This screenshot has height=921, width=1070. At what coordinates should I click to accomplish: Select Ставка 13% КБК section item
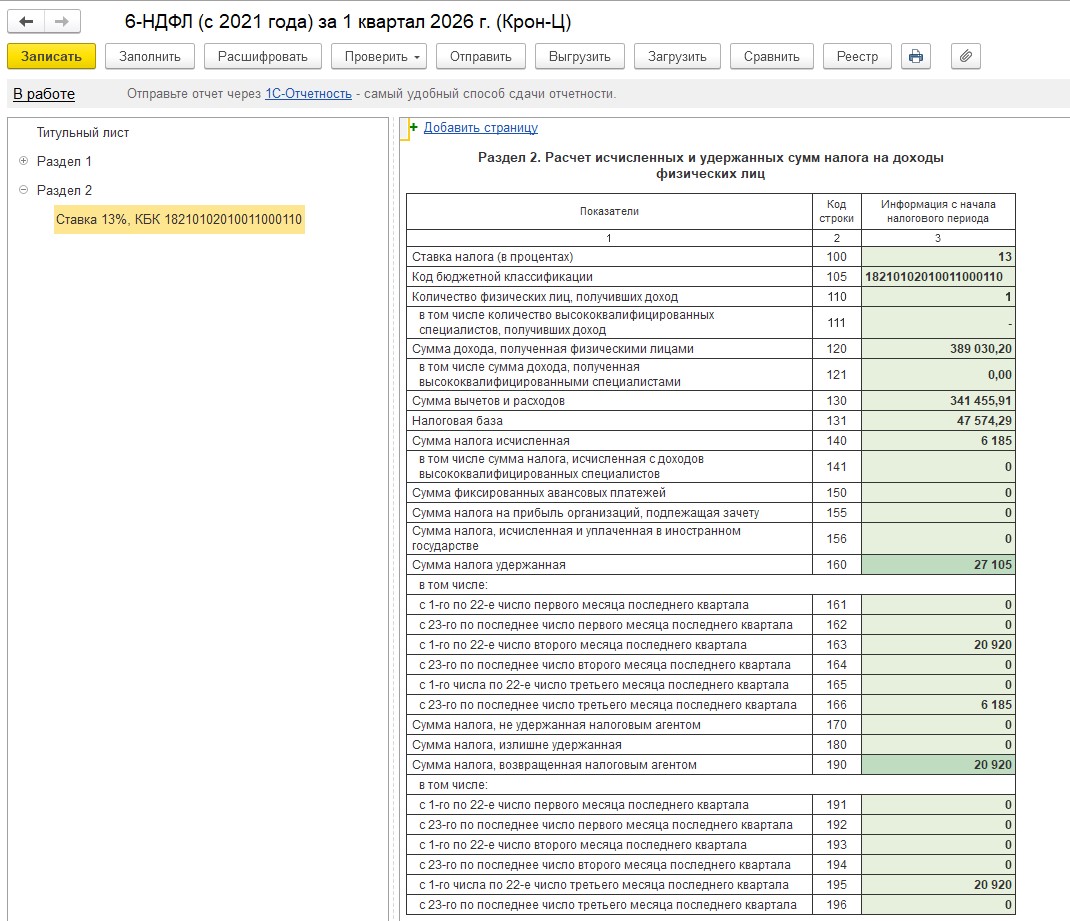[179, 219]
